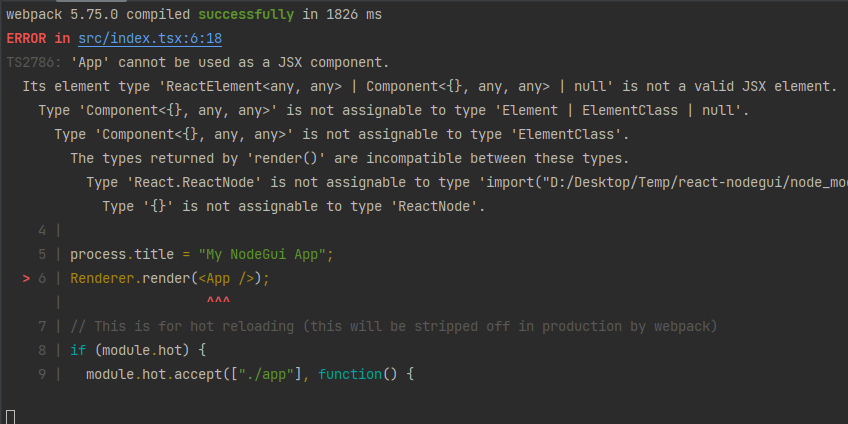Open the src/index.tsx:6:18 file link

(150, 39)
